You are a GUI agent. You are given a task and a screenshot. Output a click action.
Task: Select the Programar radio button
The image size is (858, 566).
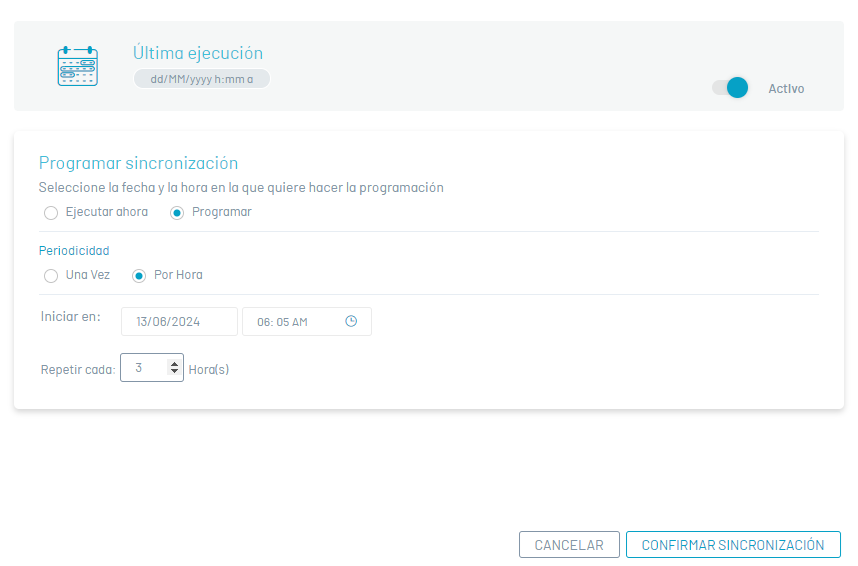tap(177, 213)
